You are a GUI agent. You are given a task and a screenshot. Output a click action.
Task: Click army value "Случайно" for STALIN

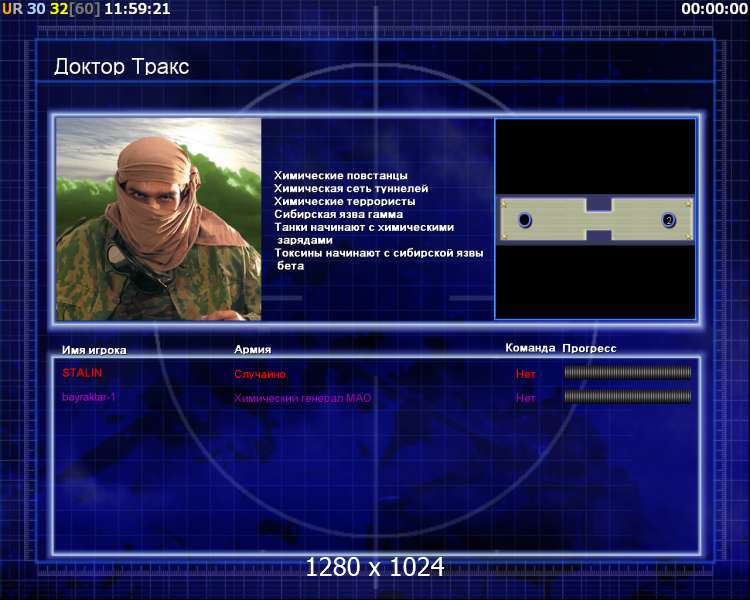pyautogui.click(x=260, y=374)
